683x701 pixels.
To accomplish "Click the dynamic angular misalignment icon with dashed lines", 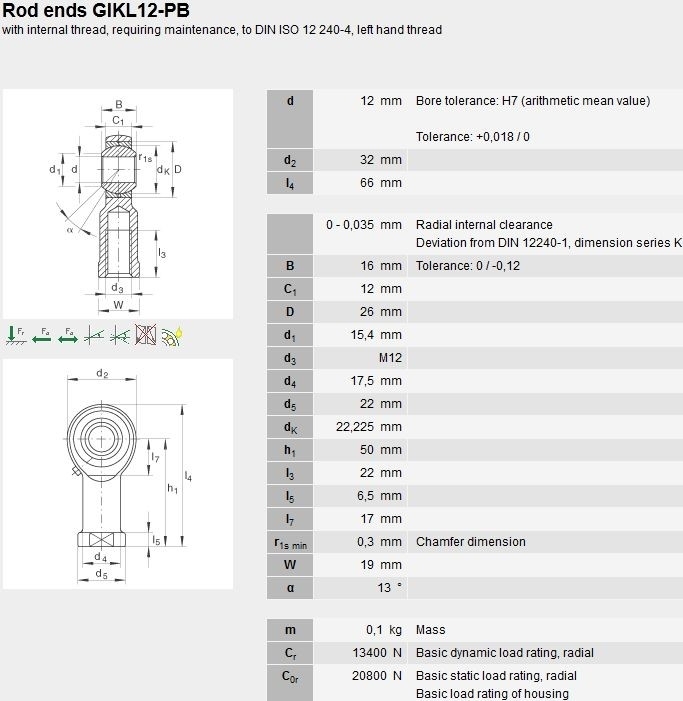I will tap(120, 335).
